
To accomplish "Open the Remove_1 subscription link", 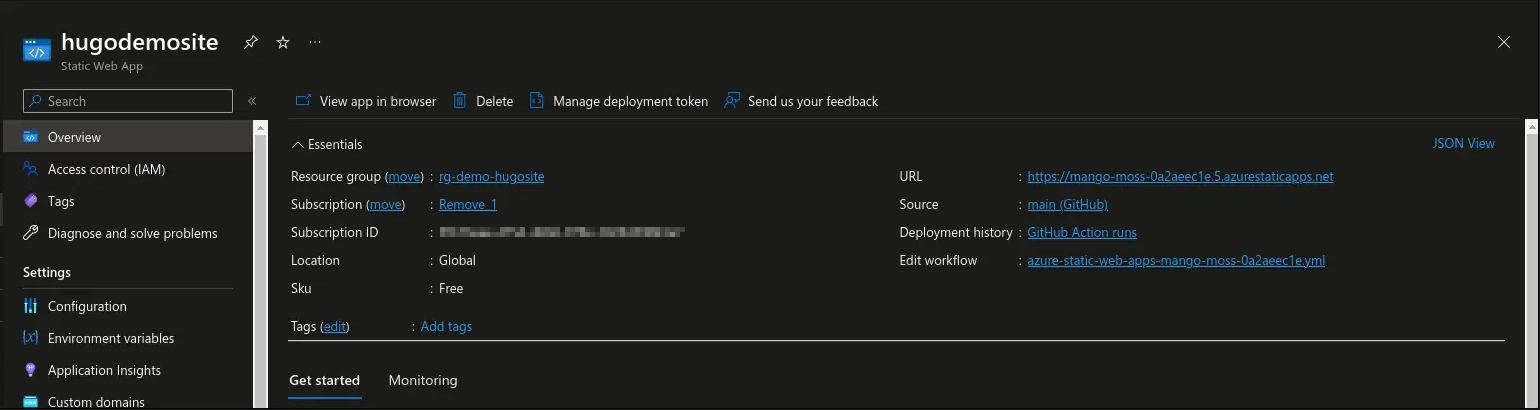I will 468,204.
